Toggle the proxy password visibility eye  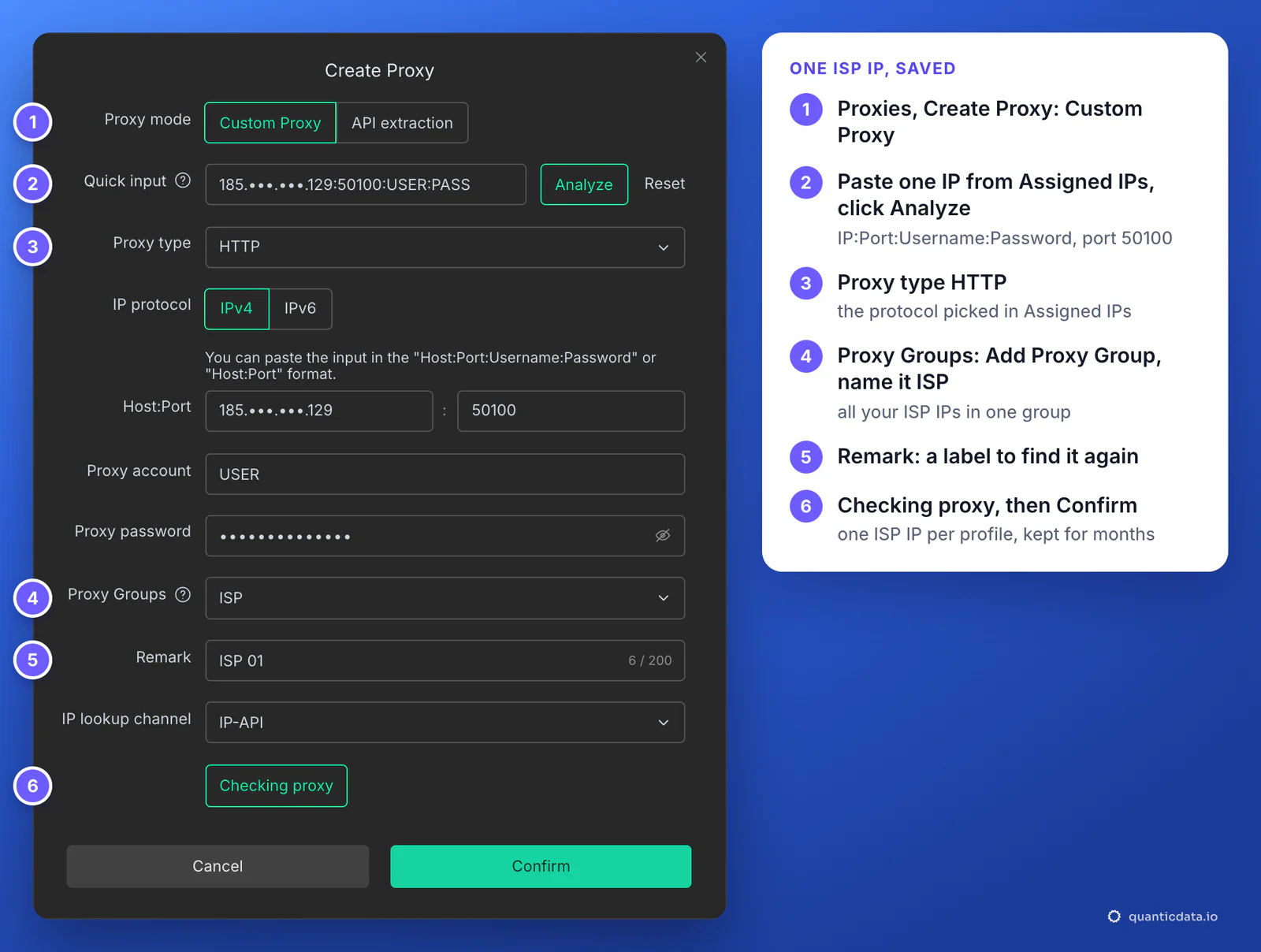tap(663, 536)
